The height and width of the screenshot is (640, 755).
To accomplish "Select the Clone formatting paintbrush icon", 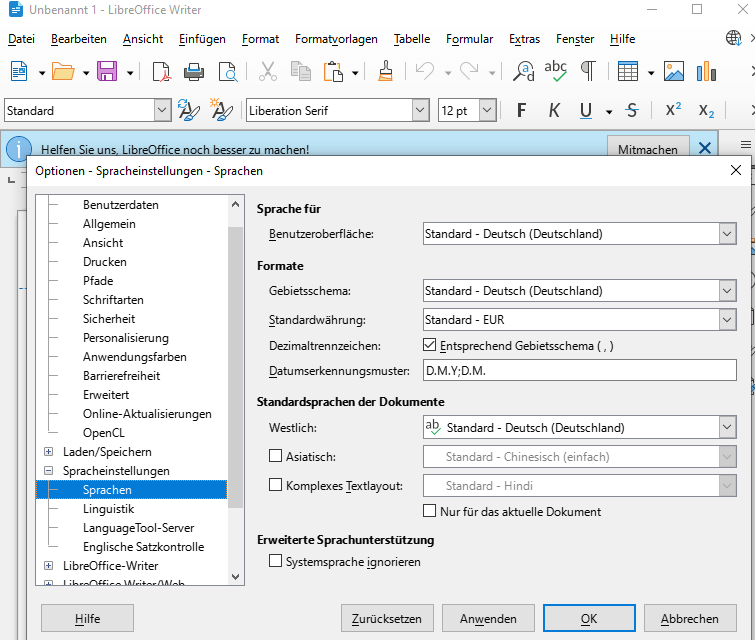I will coord(385,71).
